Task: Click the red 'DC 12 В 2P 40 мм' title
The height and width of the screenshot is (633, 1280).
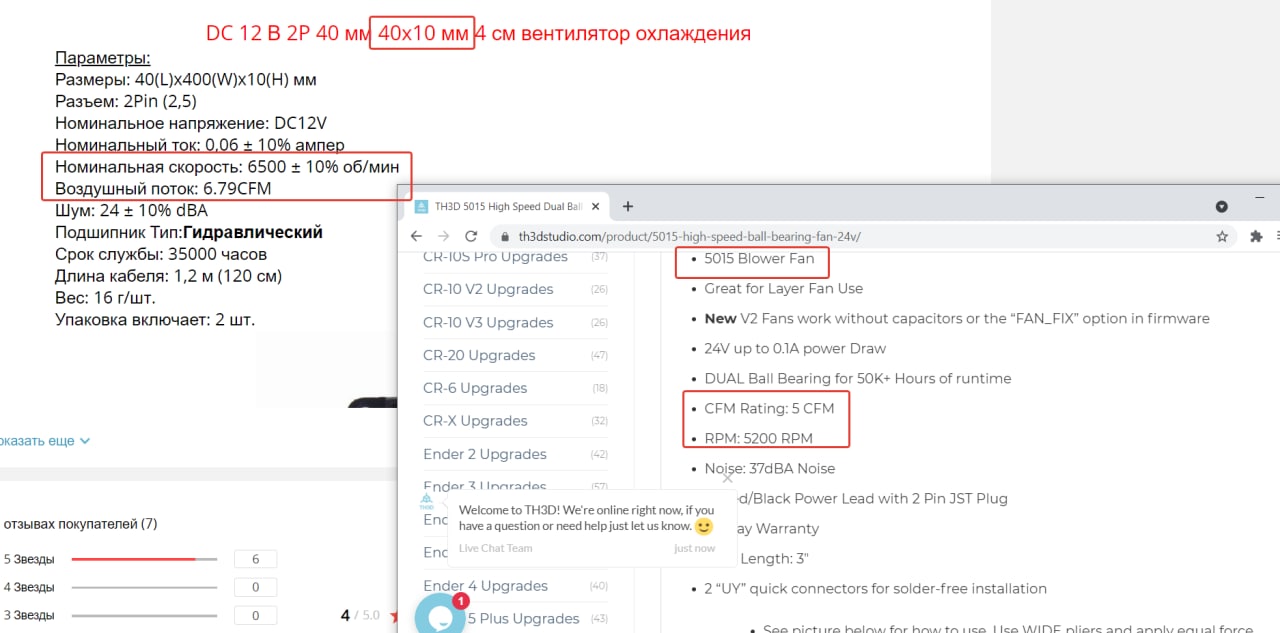Action: (287, 33)
